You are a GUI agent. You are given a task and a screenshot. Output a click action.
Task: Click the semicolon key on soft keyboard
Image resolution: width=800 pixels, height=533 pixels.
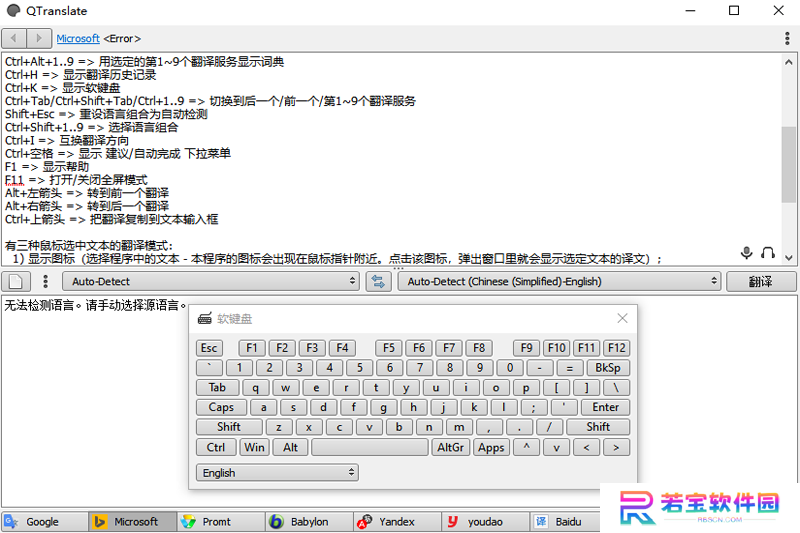click(x=534, y=407)
